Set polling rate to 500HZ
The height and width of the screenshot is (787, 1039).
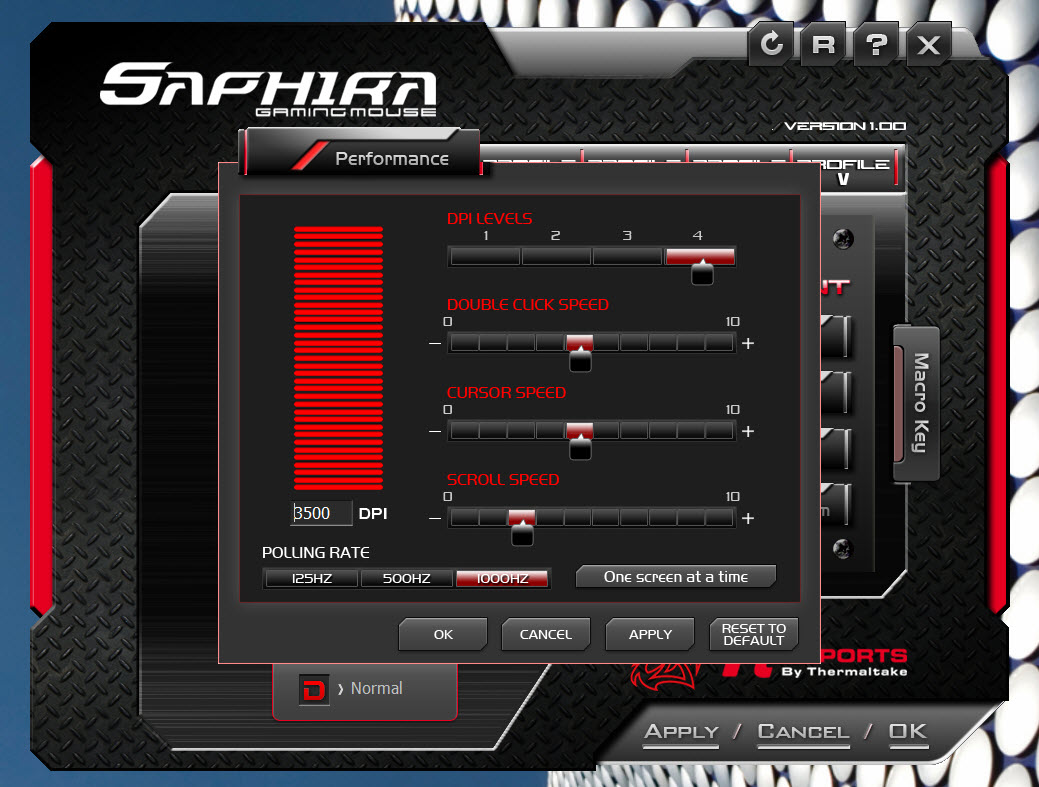[406, 578]
